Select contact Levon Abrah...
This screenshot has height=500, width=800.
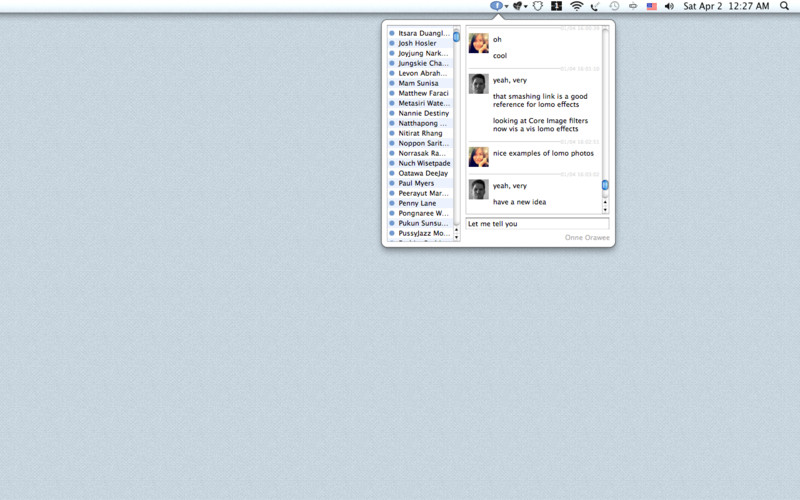pyautogui.click(x=420, y=73)
